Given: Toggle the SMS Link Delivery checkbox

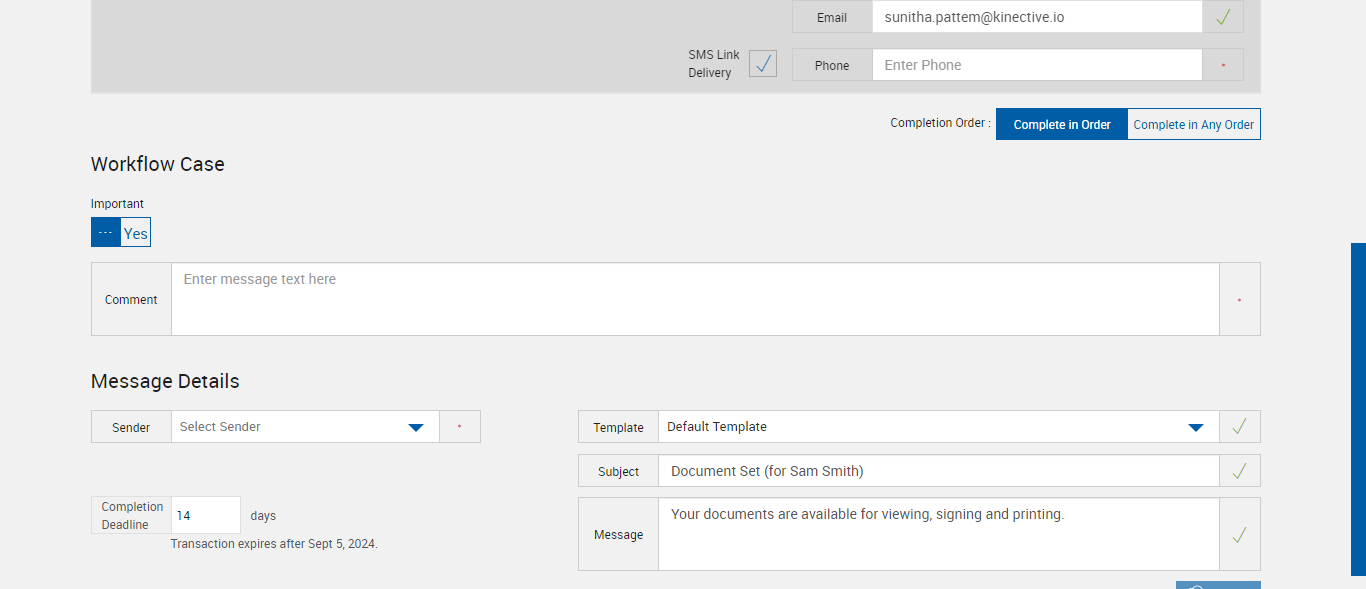Looking at the screenshot, I should 763,64.
